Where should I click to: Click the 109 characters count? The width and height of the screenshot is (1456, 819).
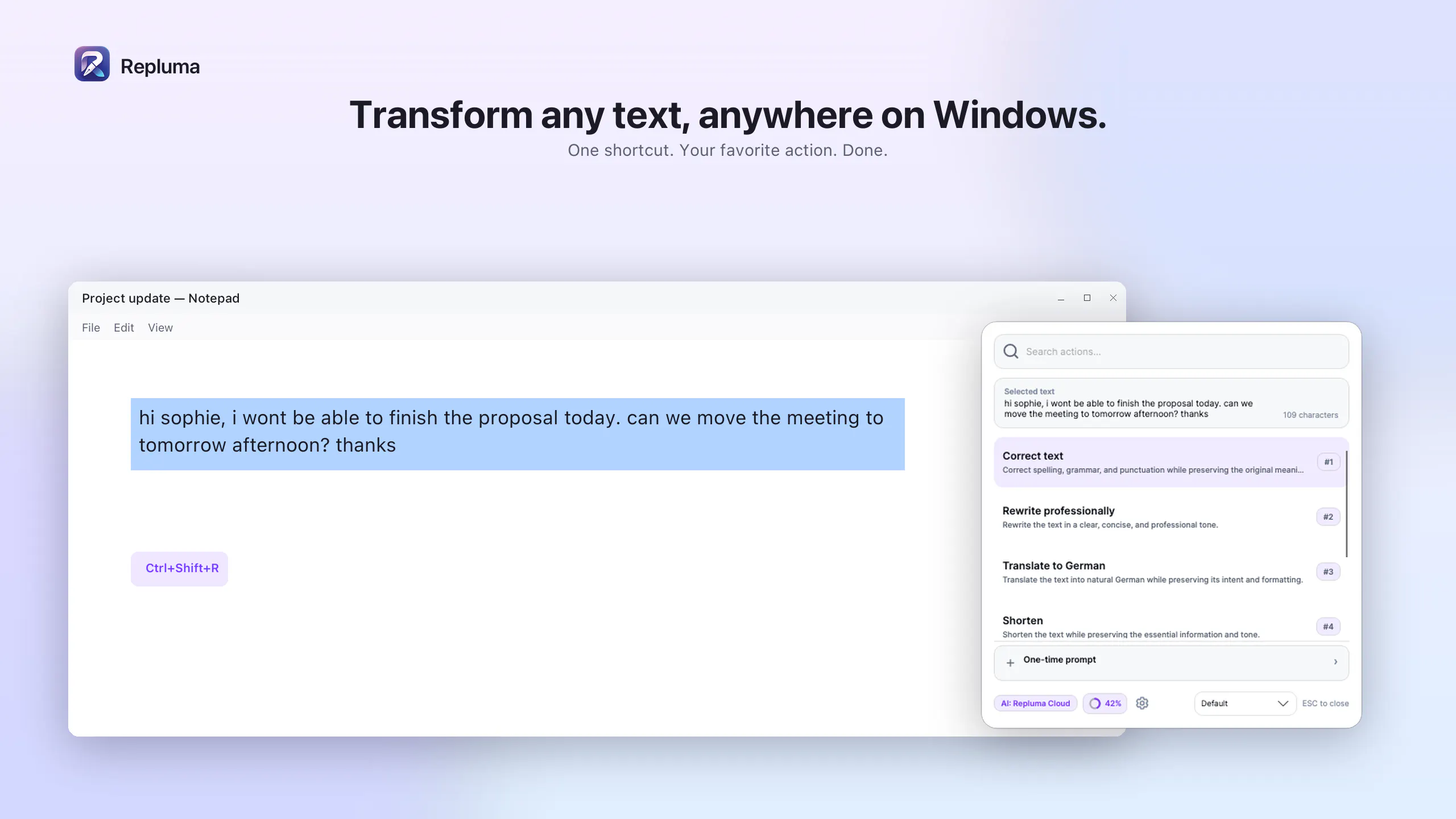coord(1310,415)
